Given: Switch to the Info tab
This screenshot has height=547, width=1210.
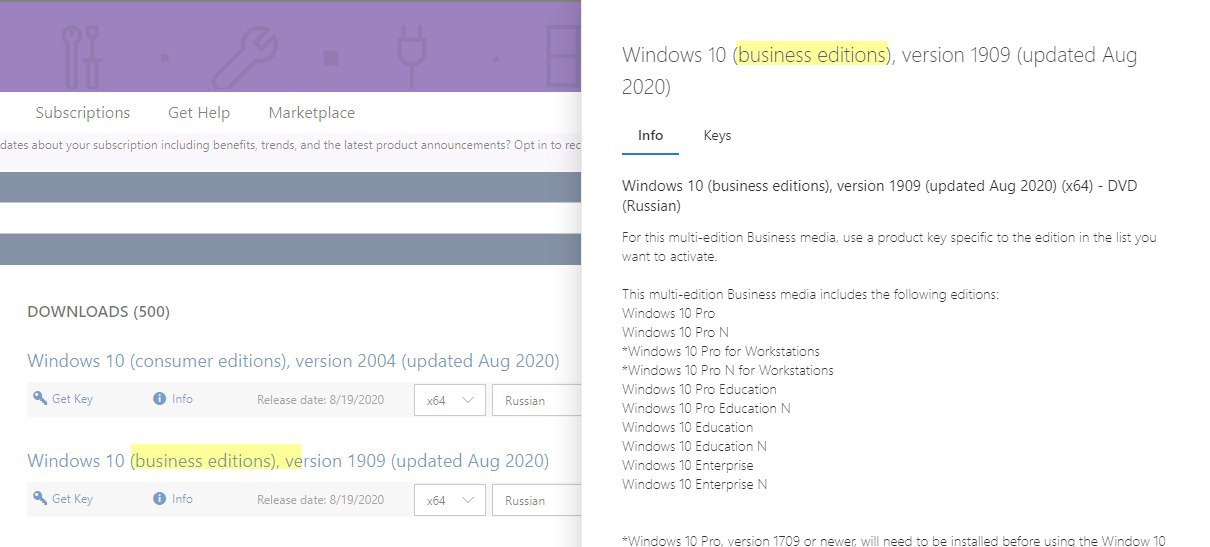Looking at the screenshot, I should pos(650,135).
